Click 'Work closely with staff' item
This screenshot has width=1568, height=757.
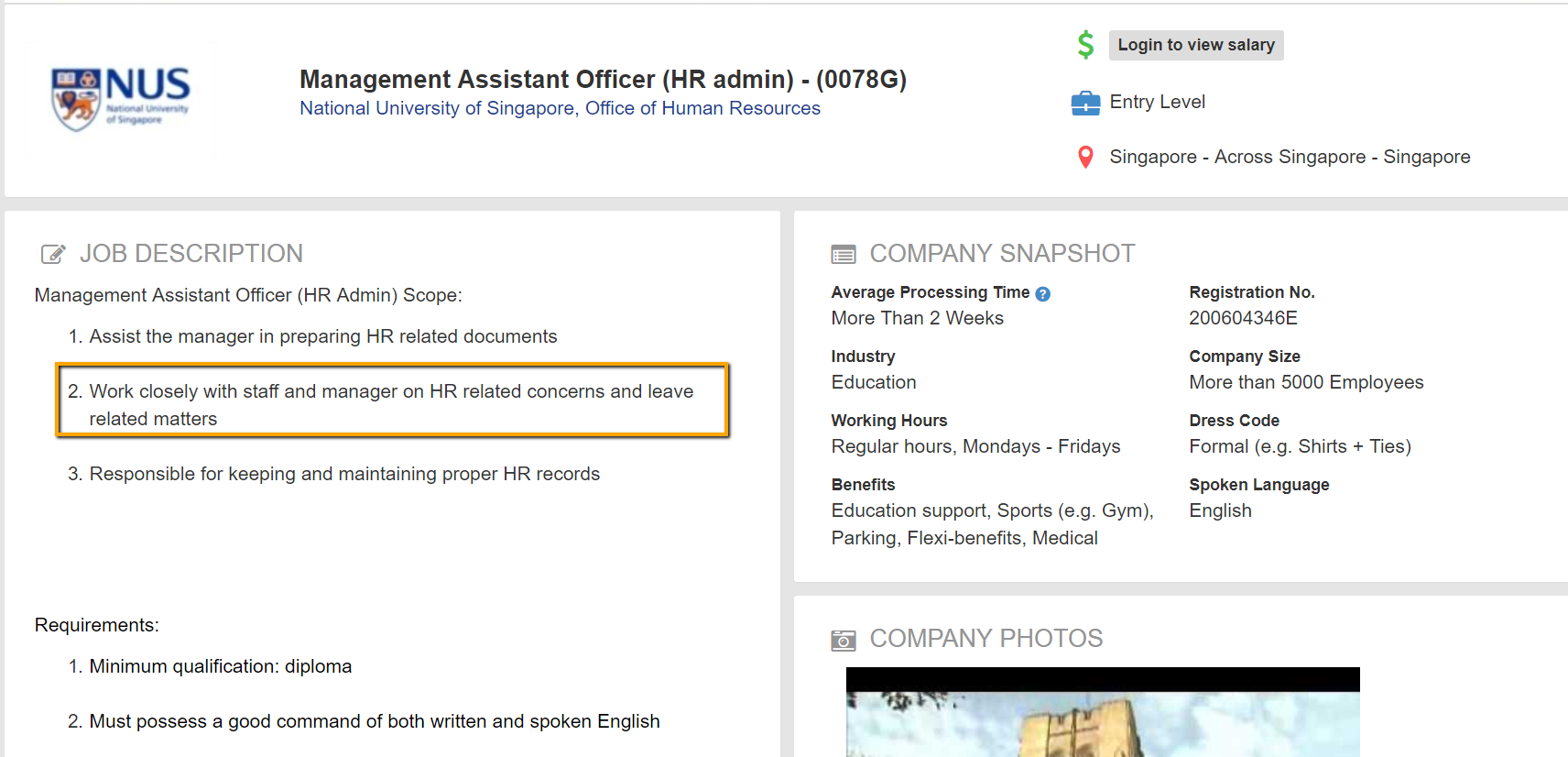coord(391,405)
